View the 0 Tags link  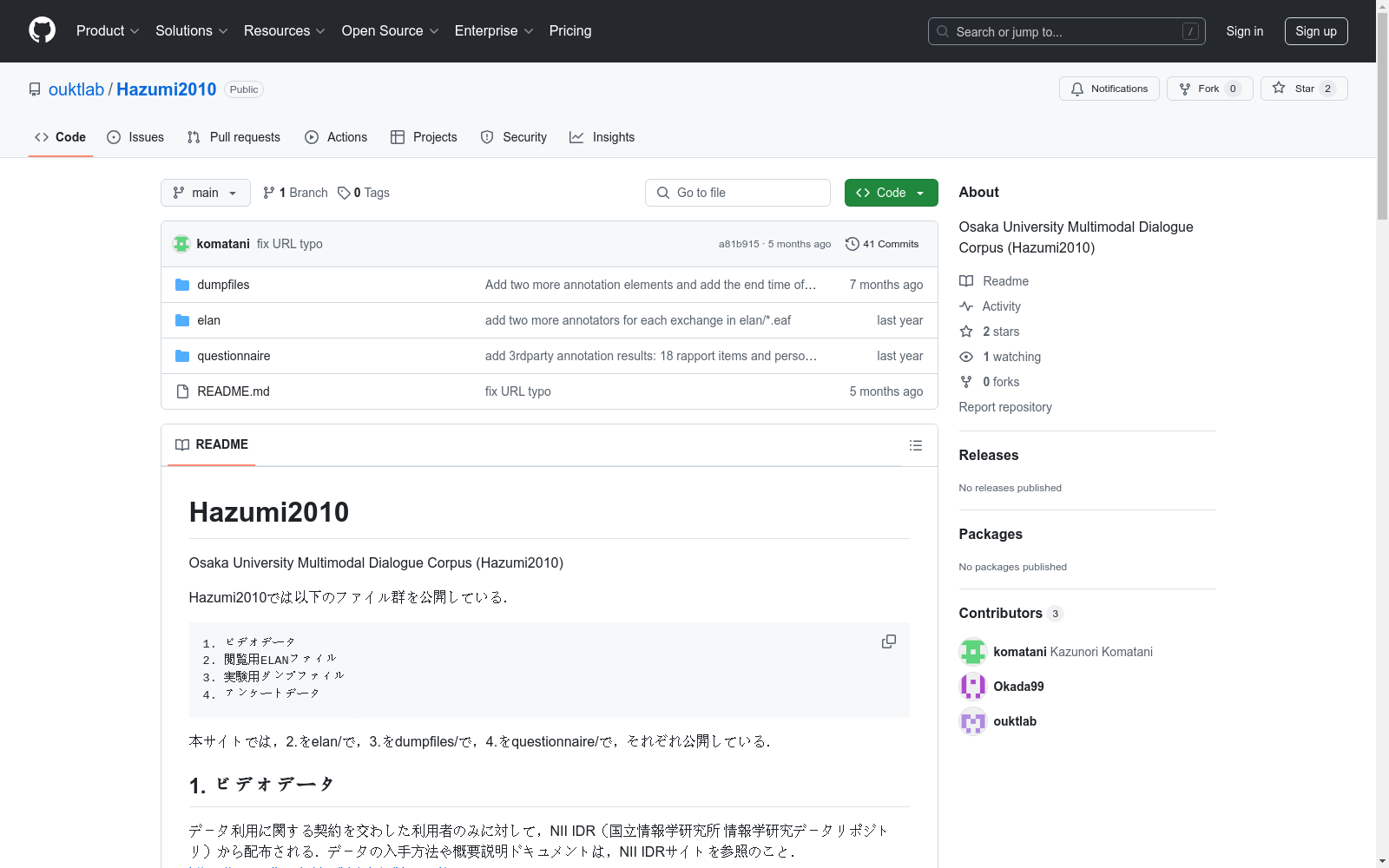click(364, 193)
